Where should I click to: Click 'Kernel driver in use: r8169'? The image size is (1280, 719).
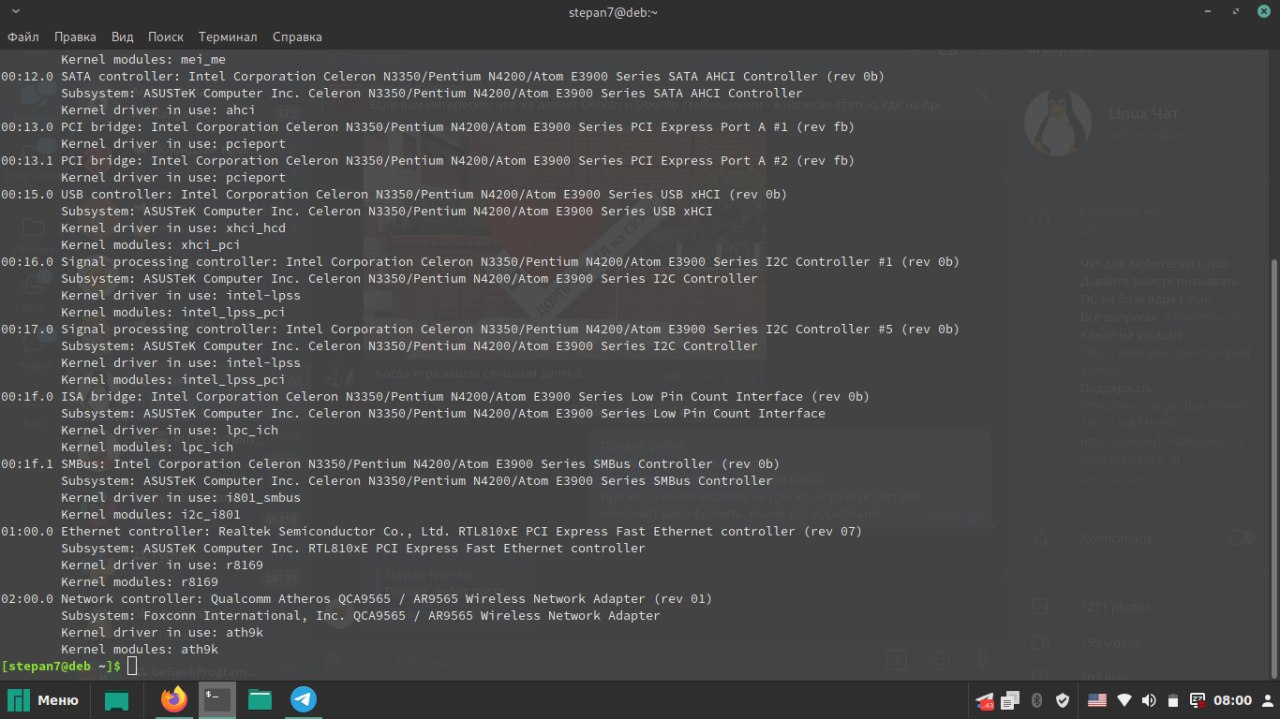click(162, 565)
